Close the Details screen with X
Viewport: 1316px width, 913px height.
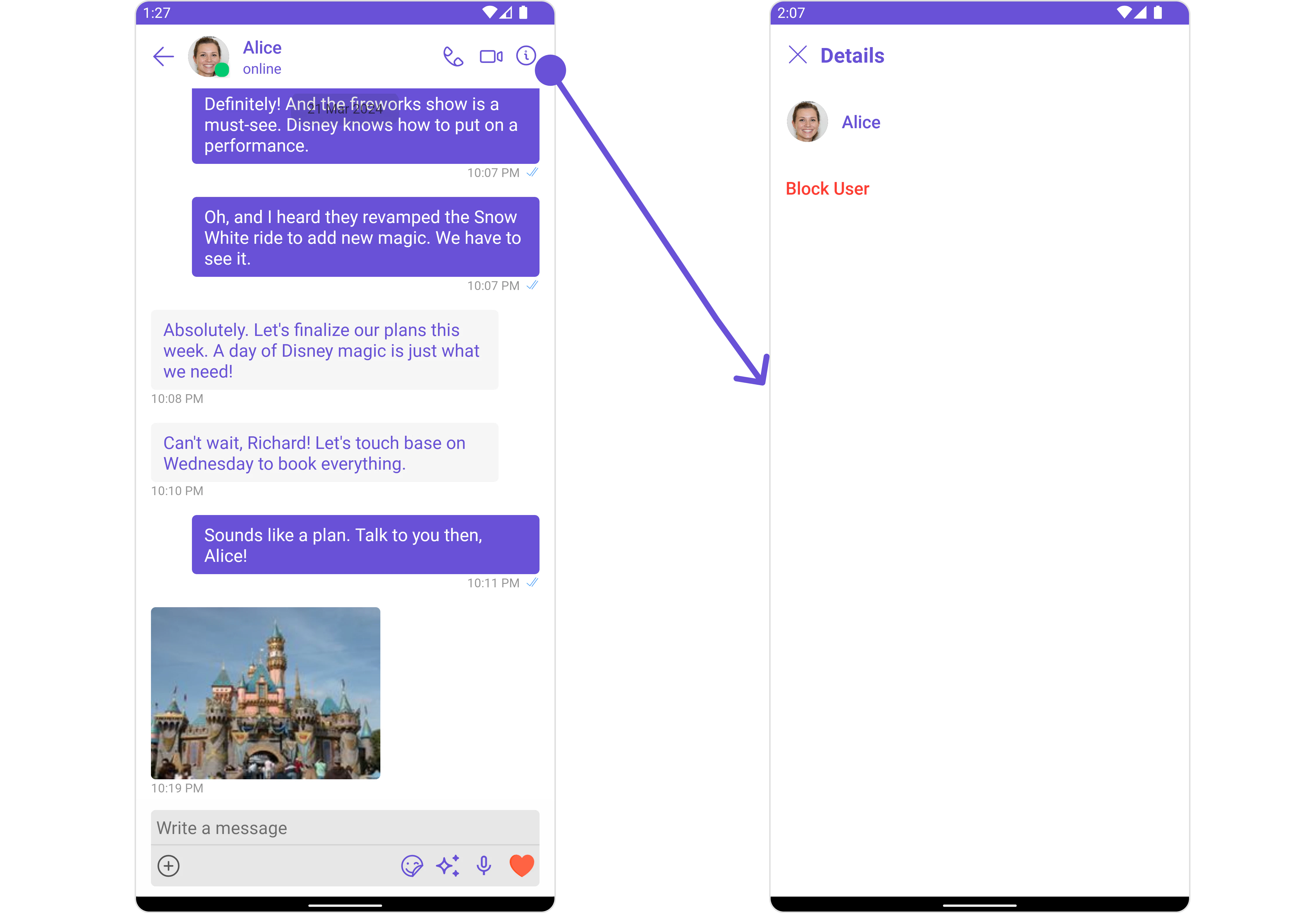[797, 55]
